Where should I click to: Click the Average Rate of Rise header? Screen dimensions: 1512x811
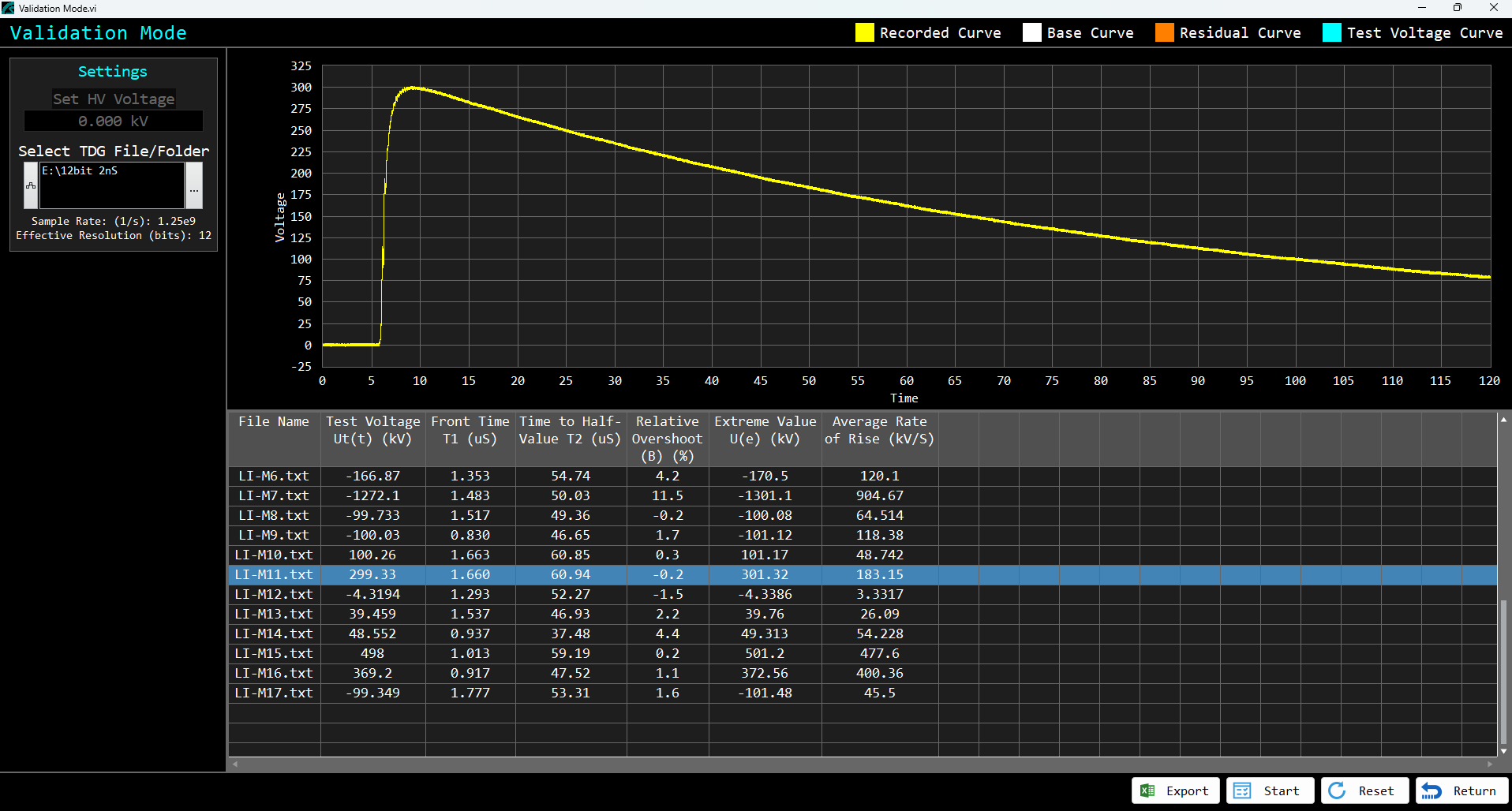[880, 439]
